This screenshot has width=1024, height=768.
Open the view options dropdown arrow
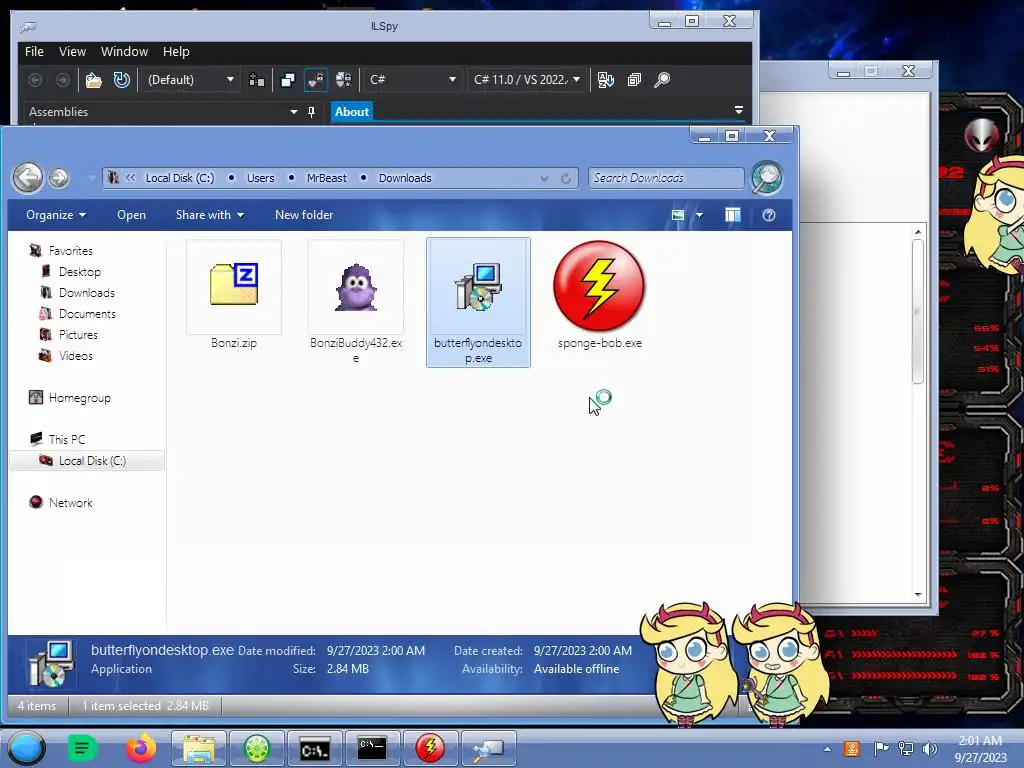coord(699,215)
